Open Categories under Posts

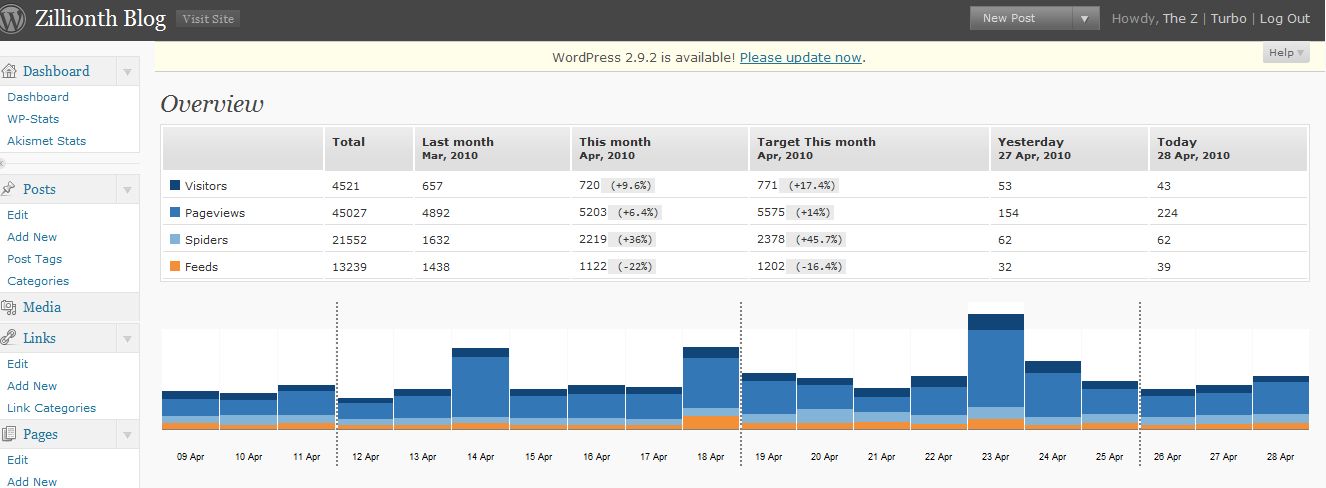click(x=38, y=281)
